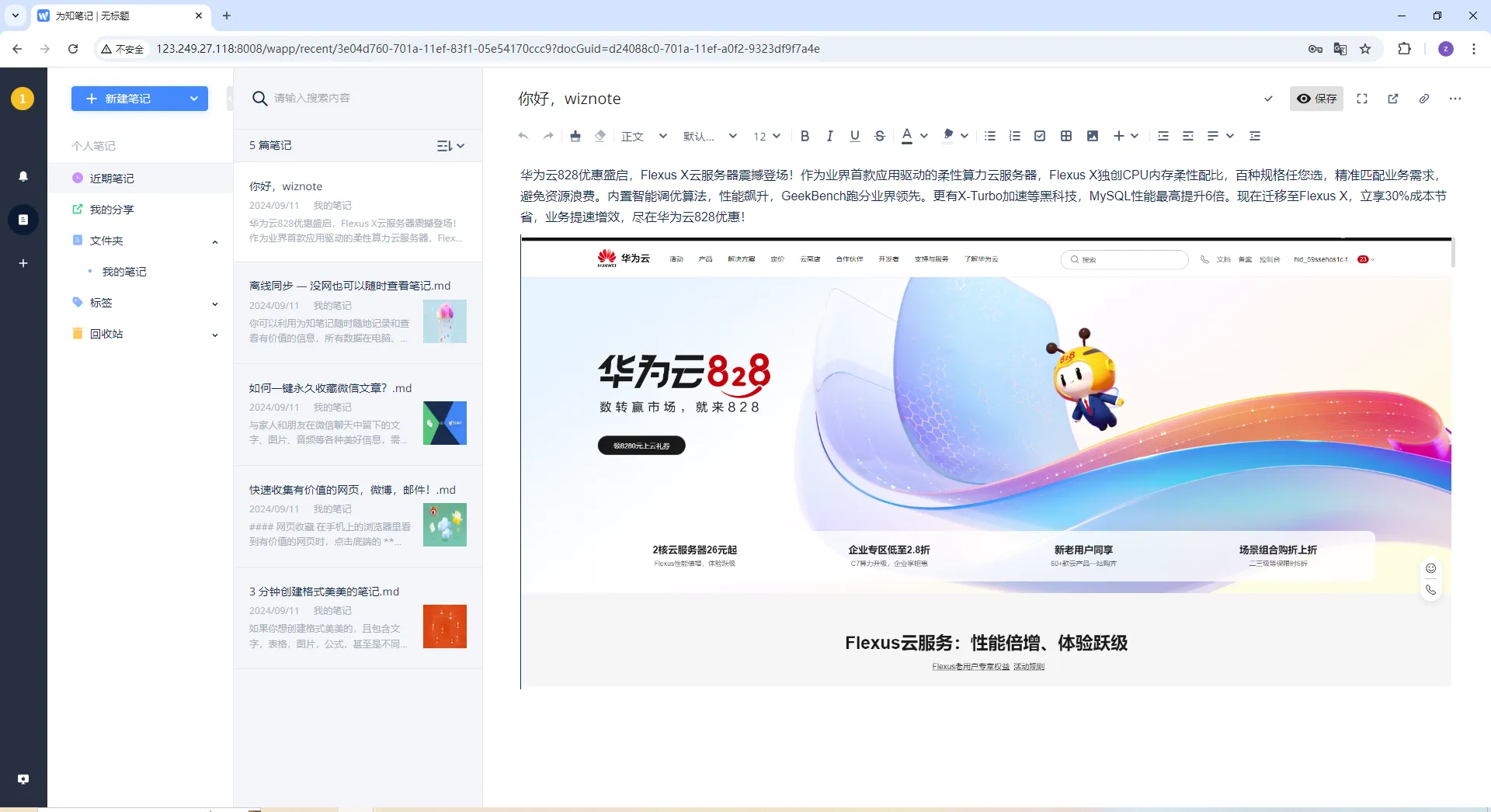
Task: Click the plus icon in the dark sidebar
Action: [x=23, y=263]
